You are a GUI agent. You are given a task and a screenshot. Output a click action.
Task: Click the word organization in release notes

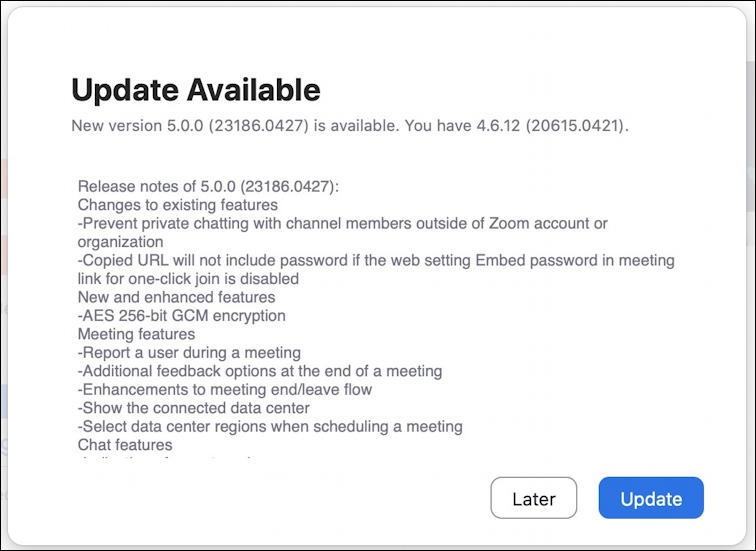coord(121,242)
